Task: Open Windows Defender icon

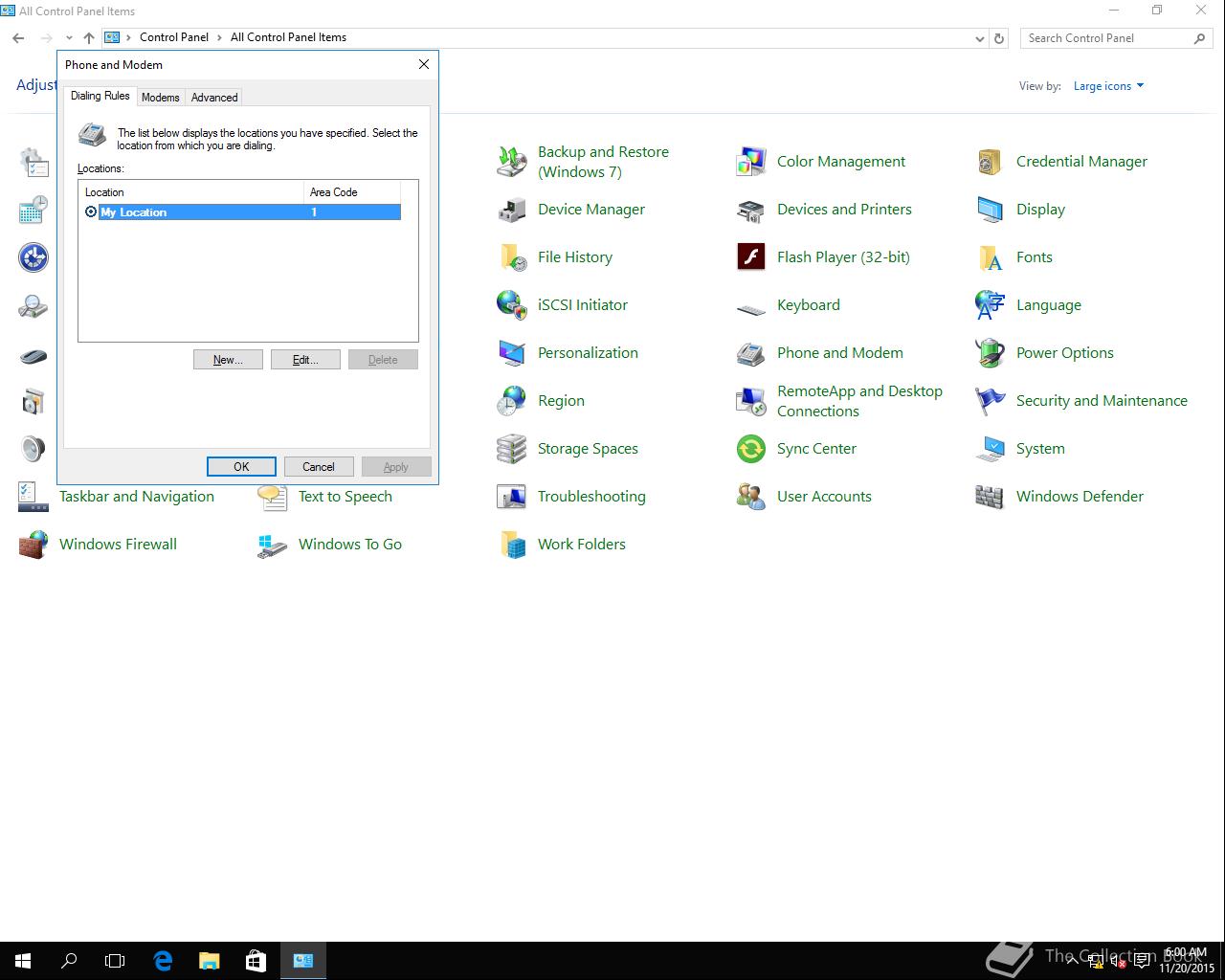Action: coord(991,497)
